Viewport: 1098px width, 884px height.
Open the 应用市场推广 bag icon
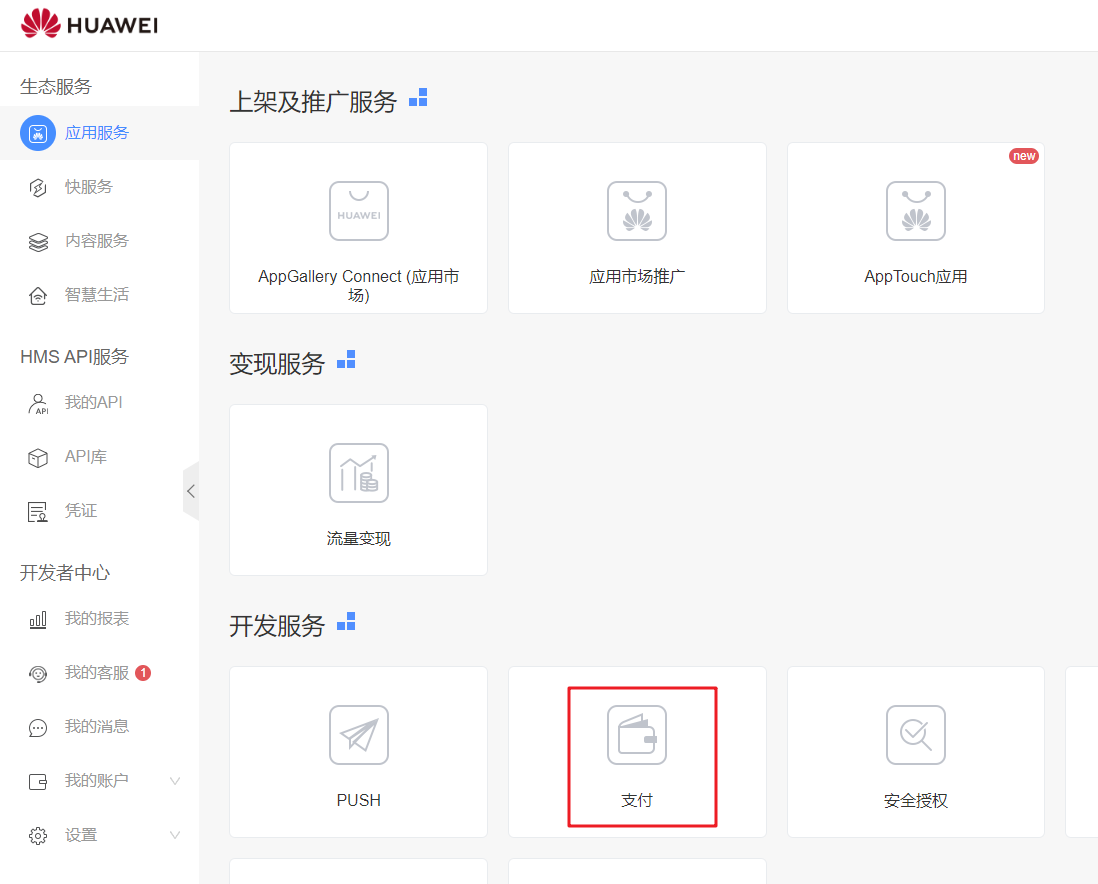click(637, 211)
